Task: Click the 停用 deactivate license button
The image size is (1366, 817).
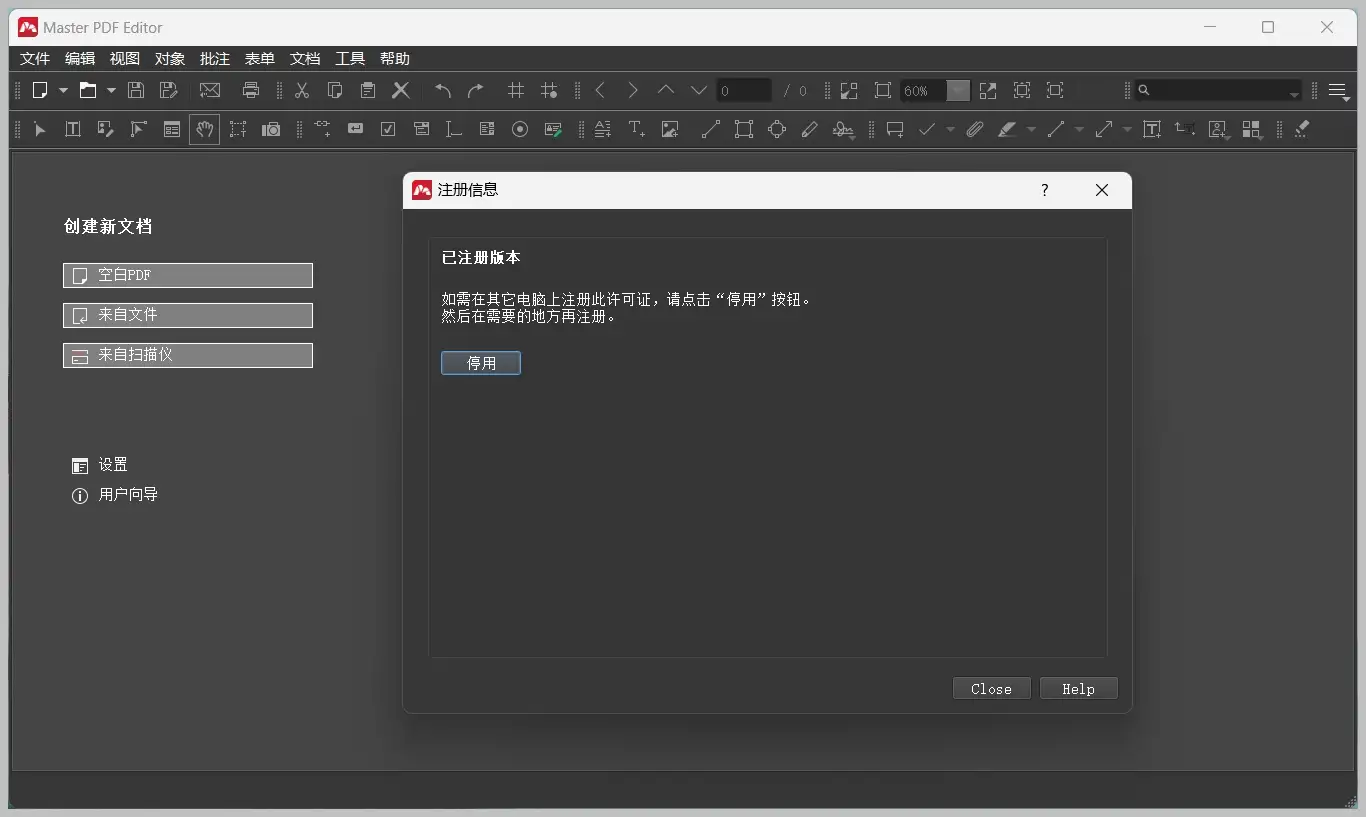Action: pyautogui.click(x=481, y=363)
